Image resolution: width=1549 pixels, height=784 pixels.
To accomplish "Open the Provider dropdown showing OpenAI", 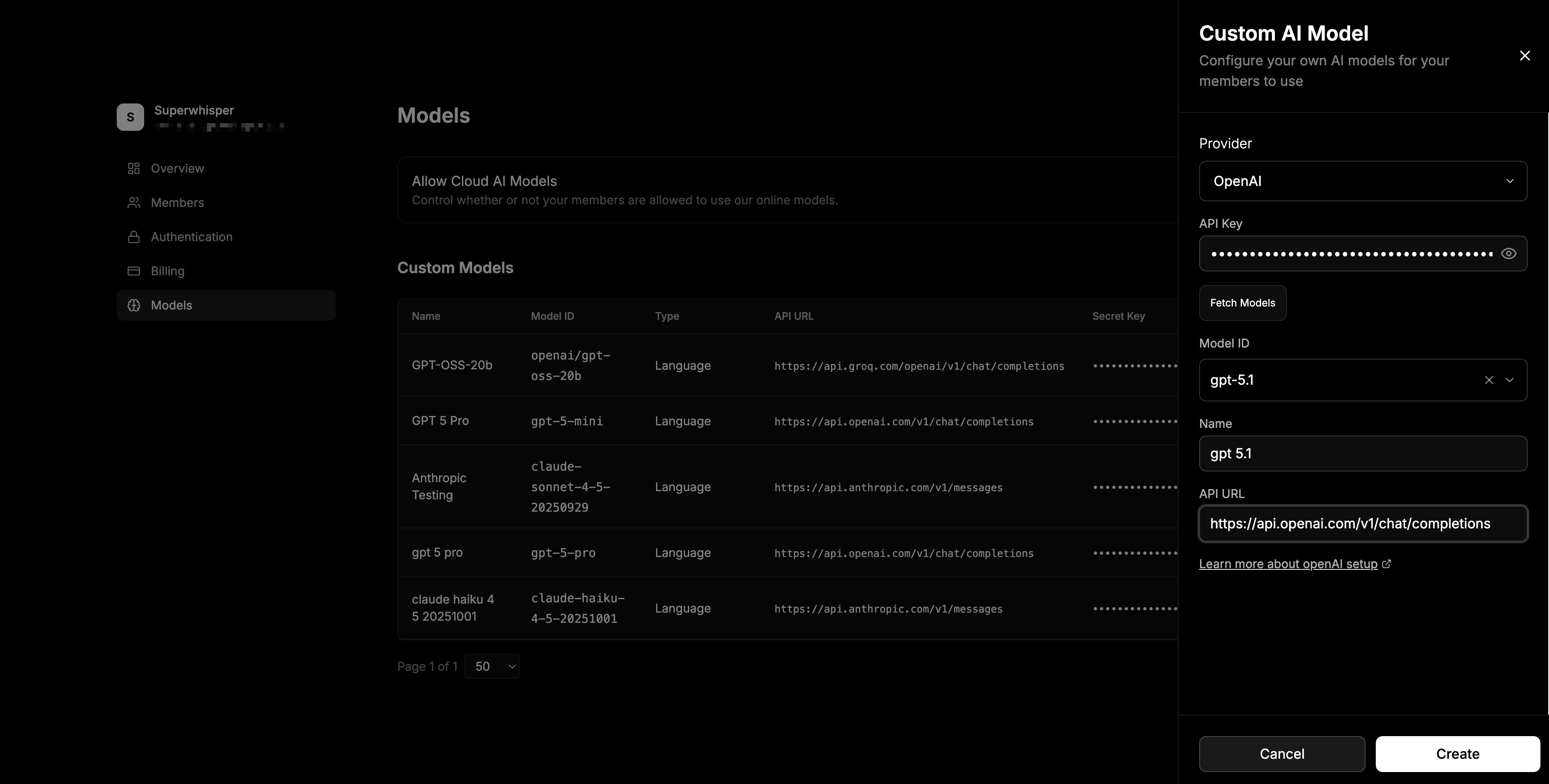I will [1362, 181].
